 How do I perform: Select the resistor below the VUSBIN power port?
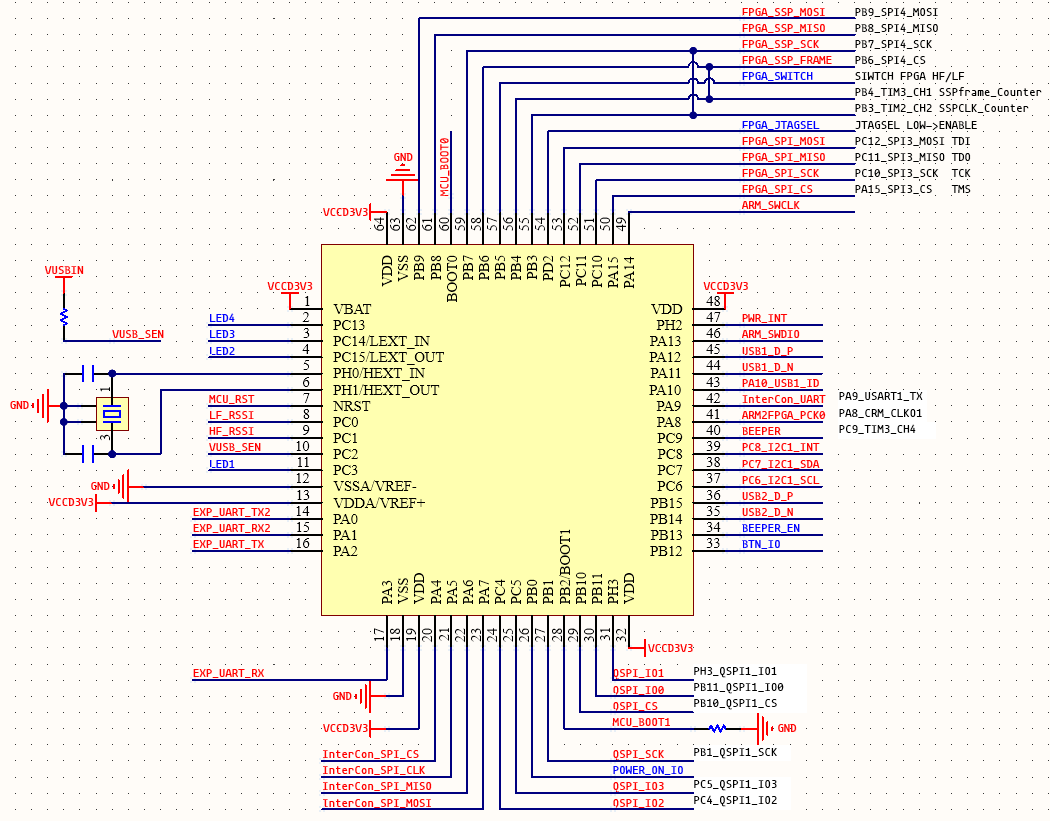pos(64,317)
